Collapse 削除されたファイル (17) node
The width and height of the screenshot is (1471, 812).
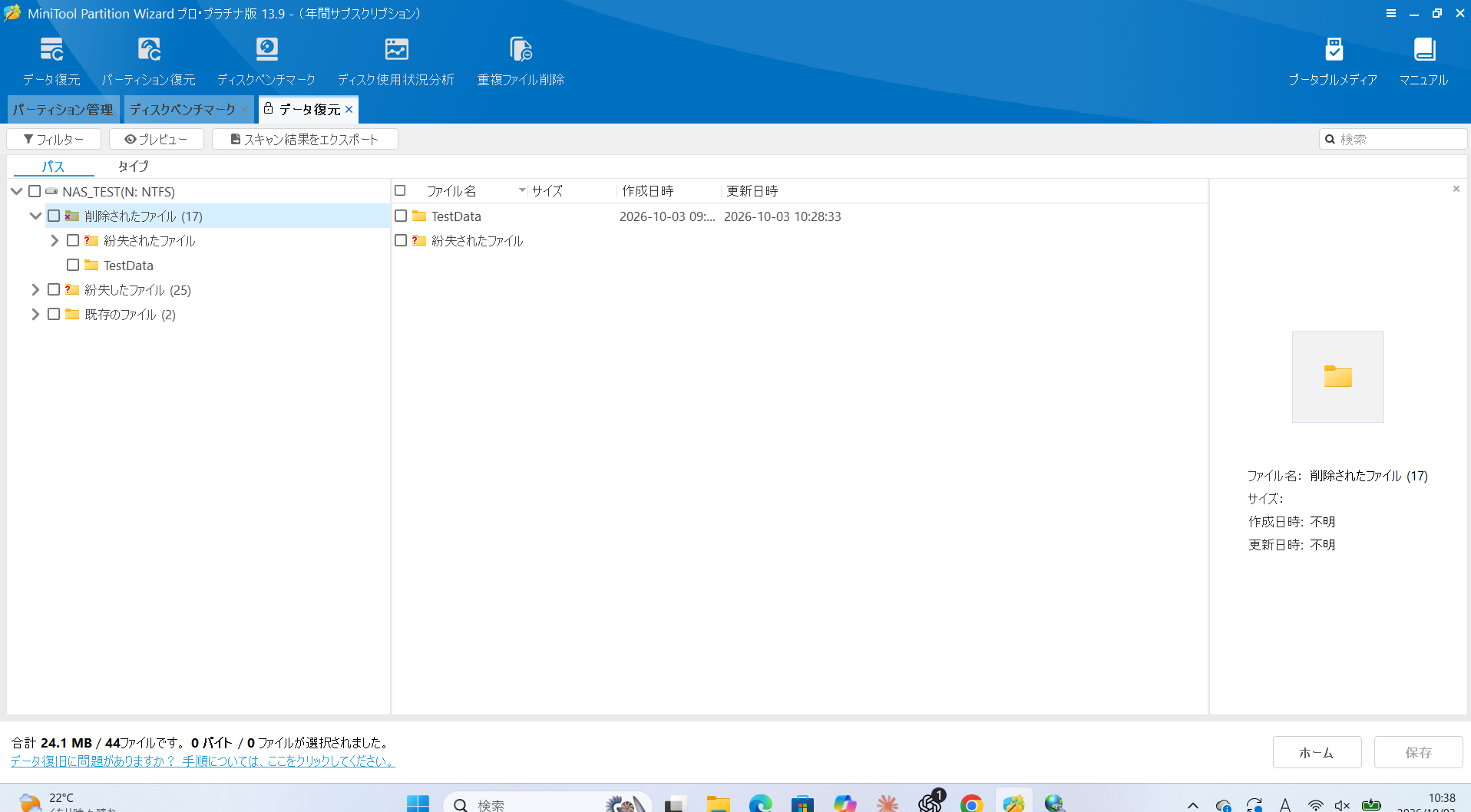point(35,216)
